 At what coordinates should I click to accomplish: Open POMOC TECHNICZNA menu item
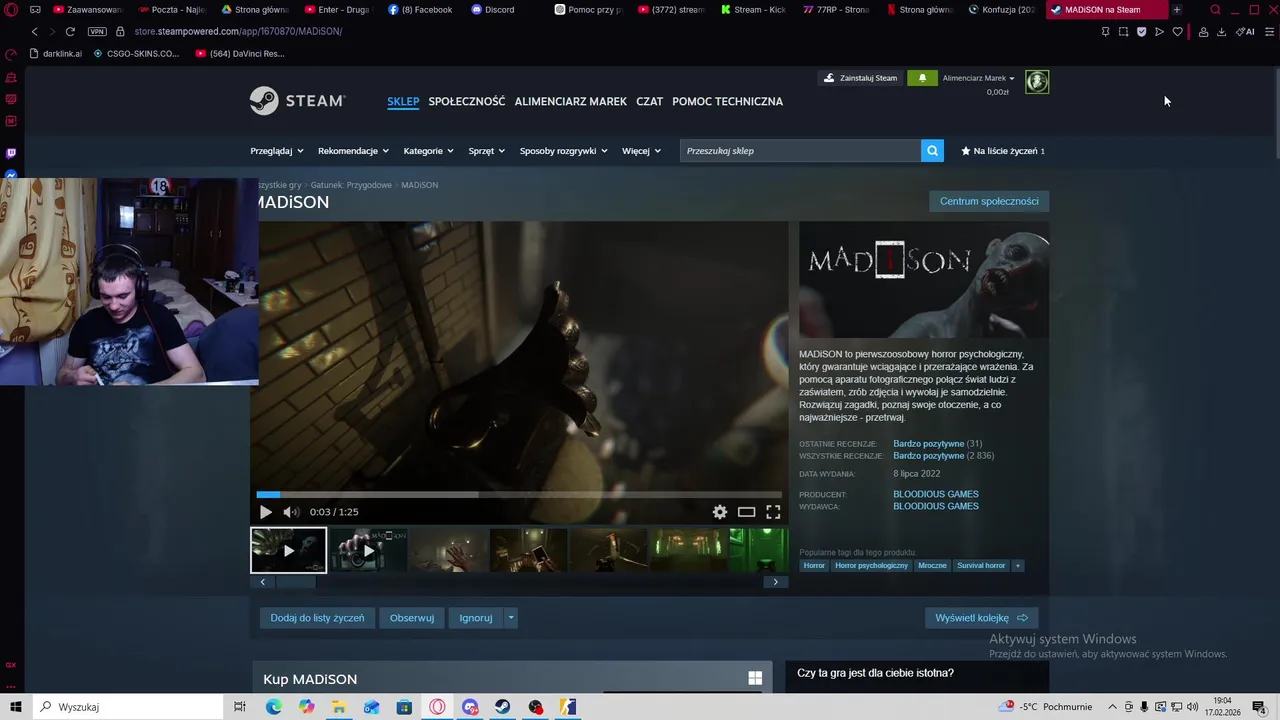[x=727, y=101]
